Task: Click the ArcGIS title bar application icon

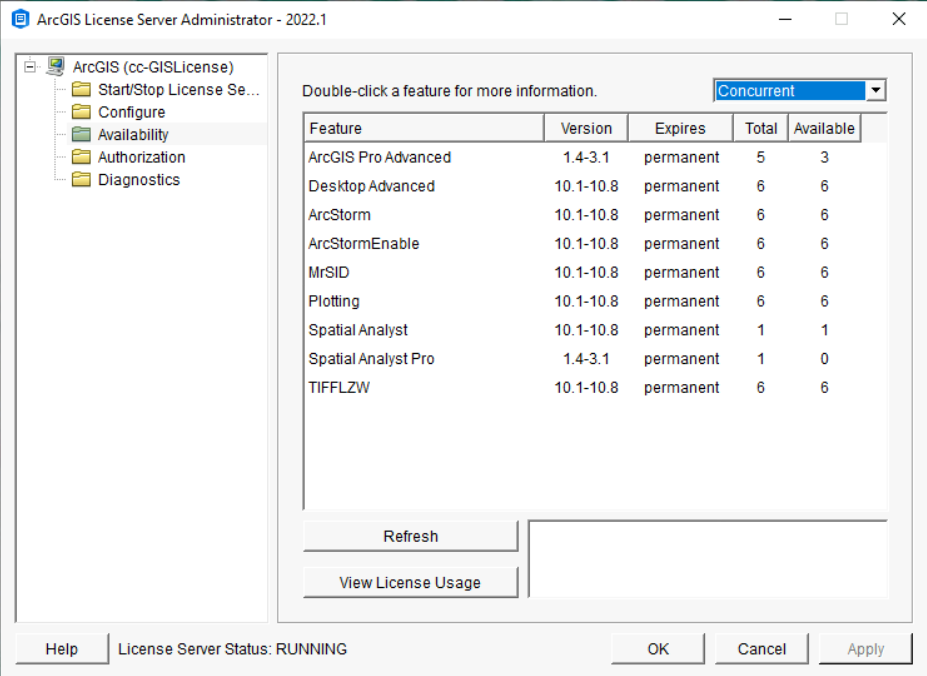Action: (x=18, y=18)
